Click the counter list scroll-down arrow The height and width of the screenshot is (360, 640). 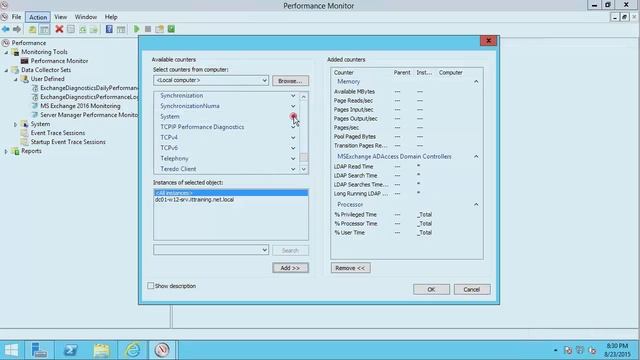[x=304, y=169]
